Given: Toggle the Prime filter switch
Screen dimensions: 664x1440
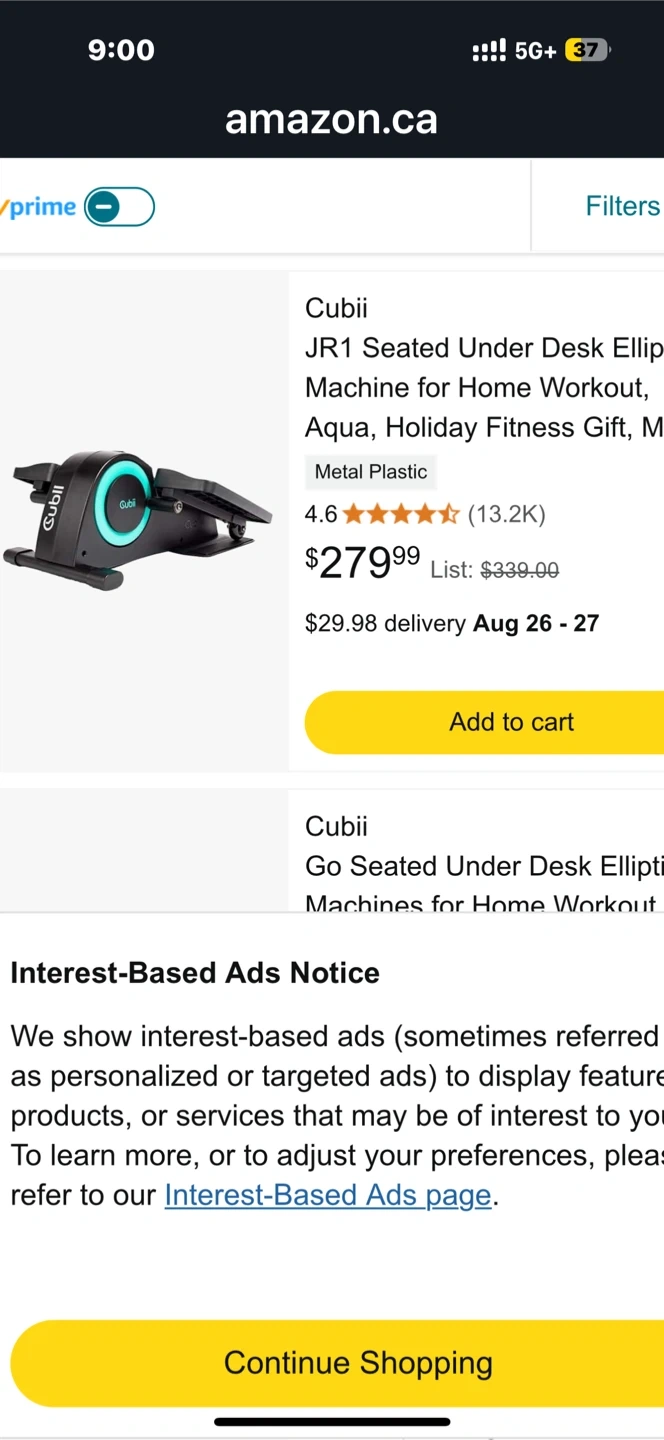Looking at the screenshot, I should click(119, 207).
